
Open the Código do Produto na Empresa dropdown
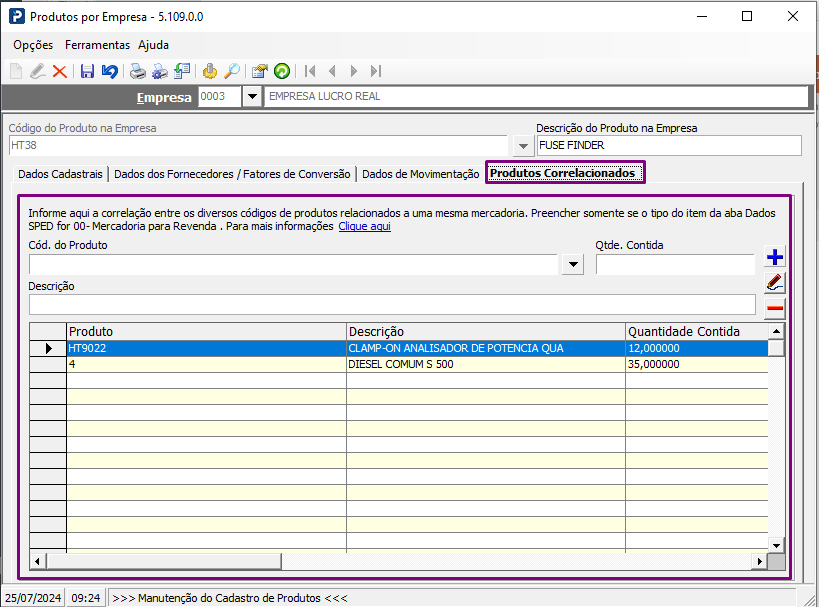click(523, 146)
